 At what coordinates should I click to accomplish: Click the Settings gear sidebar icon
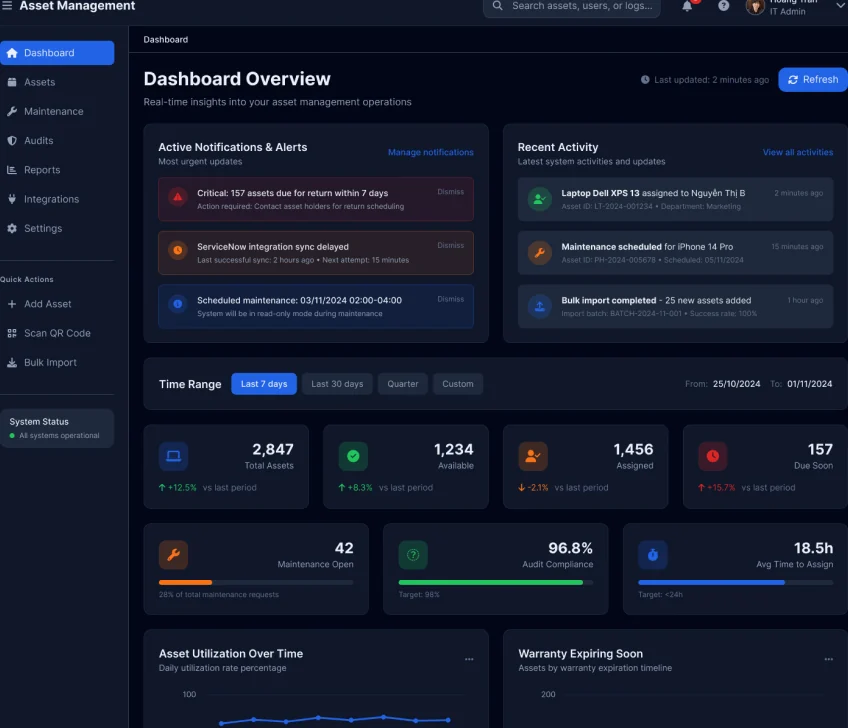[x=12, y=228]
